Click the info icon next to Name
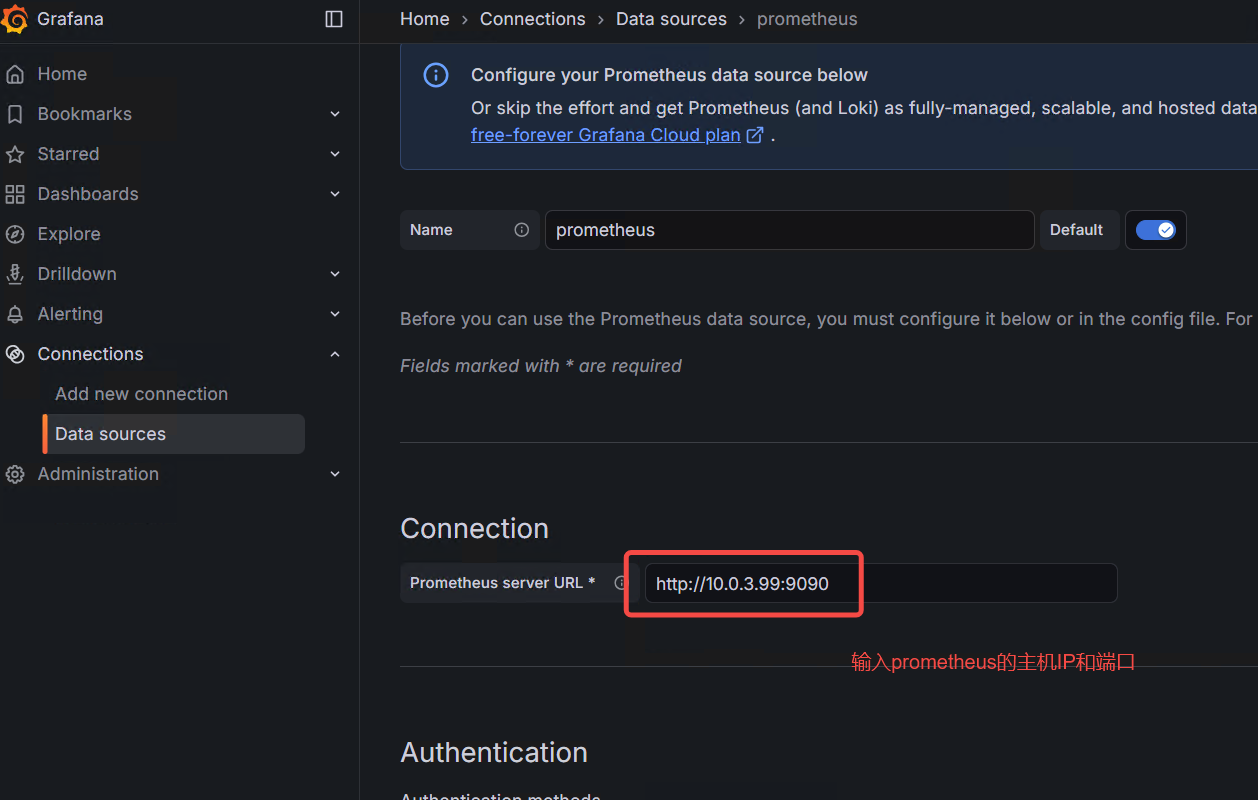This screenshot has height=800, width=1258. click(x=521, y=230)
